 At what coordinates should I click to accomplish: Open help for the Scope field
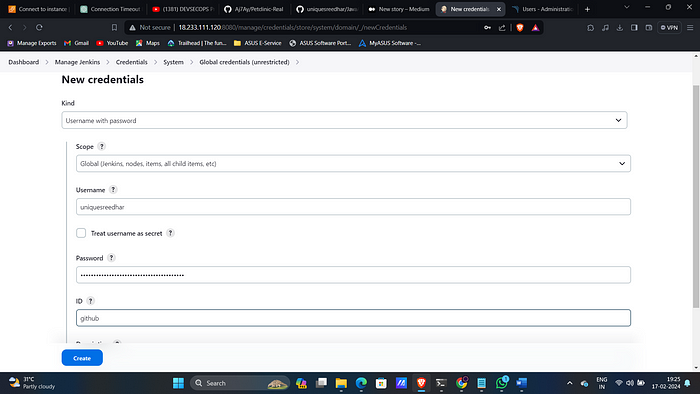(x=102, y=146)
